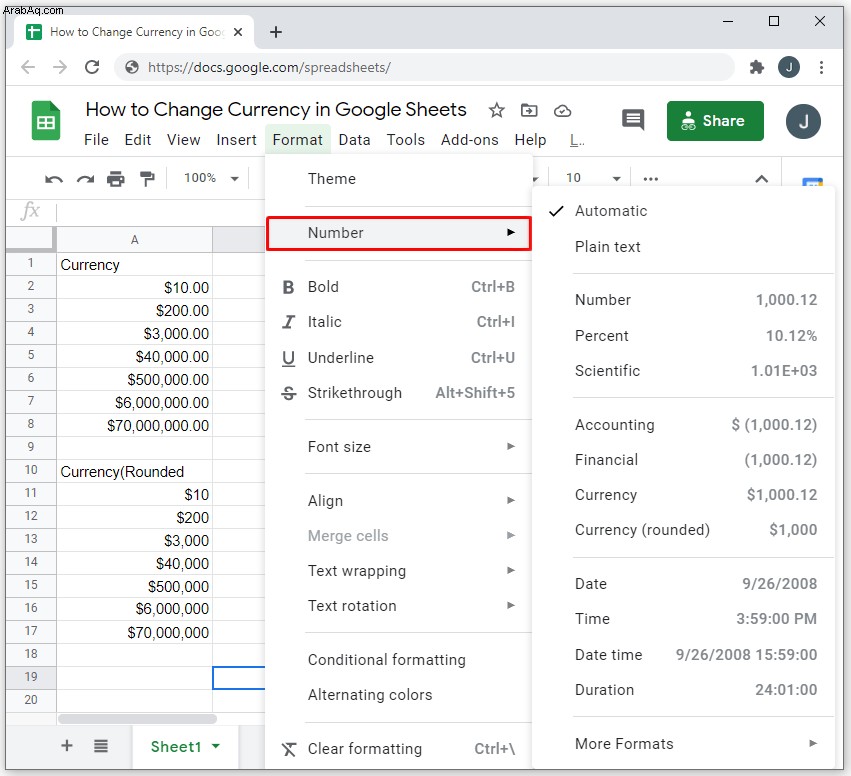Click the Undo arrow in the toolbar
The height and width of the screenshot is (776, 851).
pyautogui.click(x=54, y=179)
